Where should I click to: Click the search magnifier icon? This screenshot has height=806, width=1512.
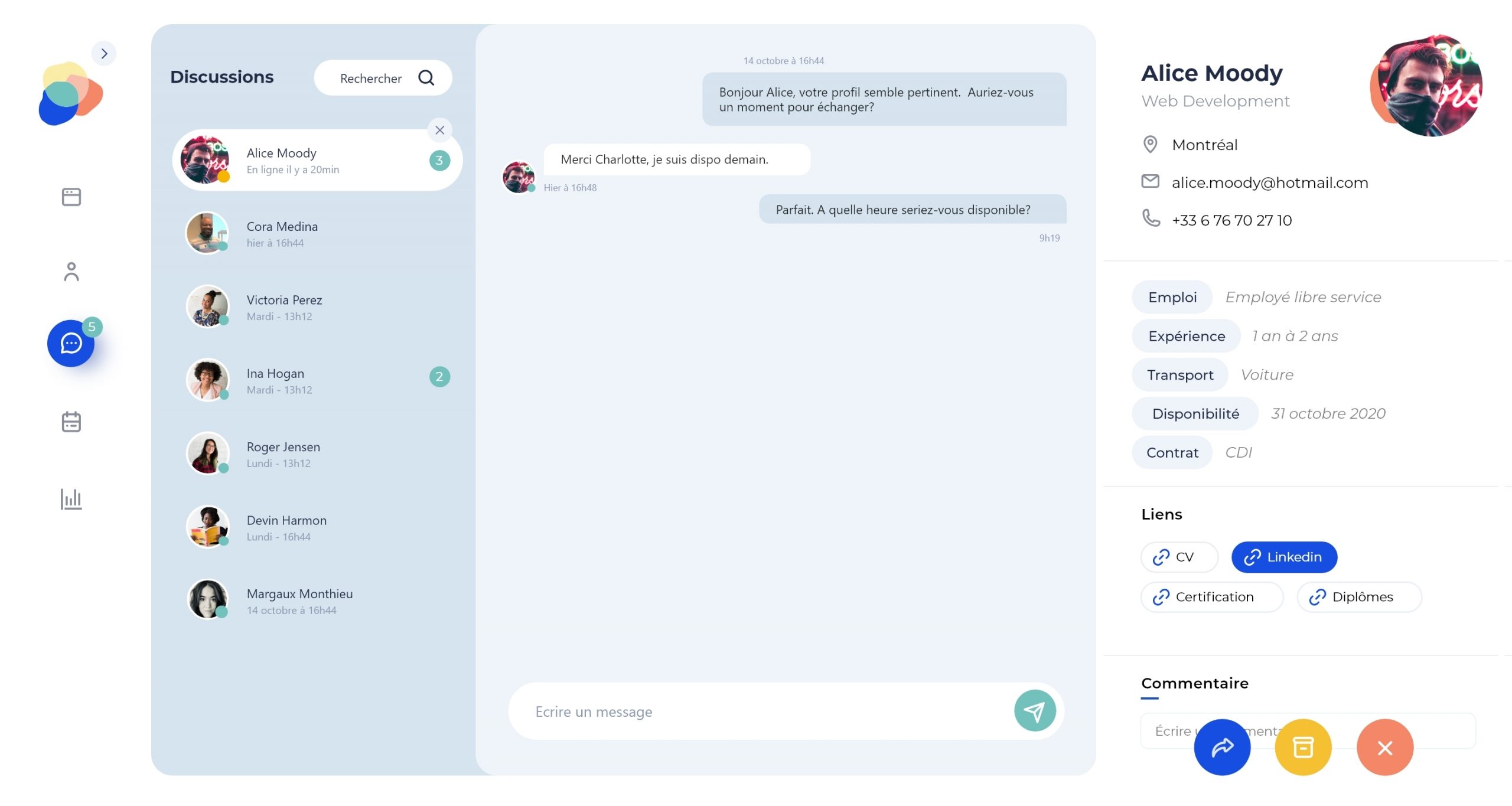[426, 78]
